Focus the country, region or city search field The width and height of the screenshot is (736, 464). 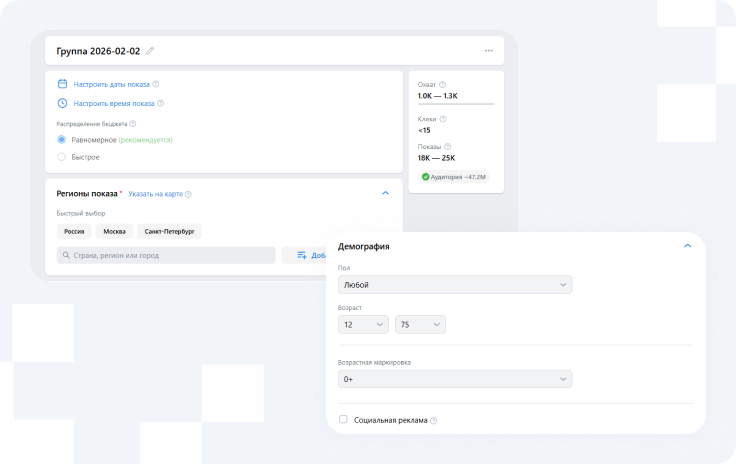(166, 255)
